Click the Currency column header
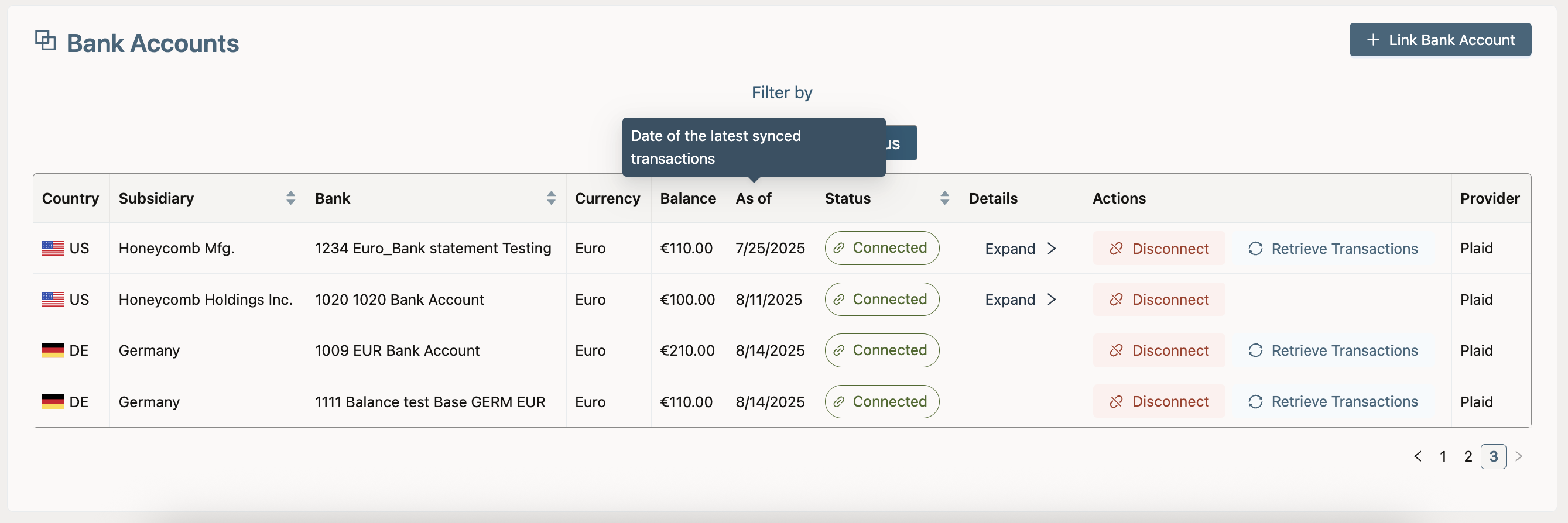The image size is (1568, 523). pos(608,198)
